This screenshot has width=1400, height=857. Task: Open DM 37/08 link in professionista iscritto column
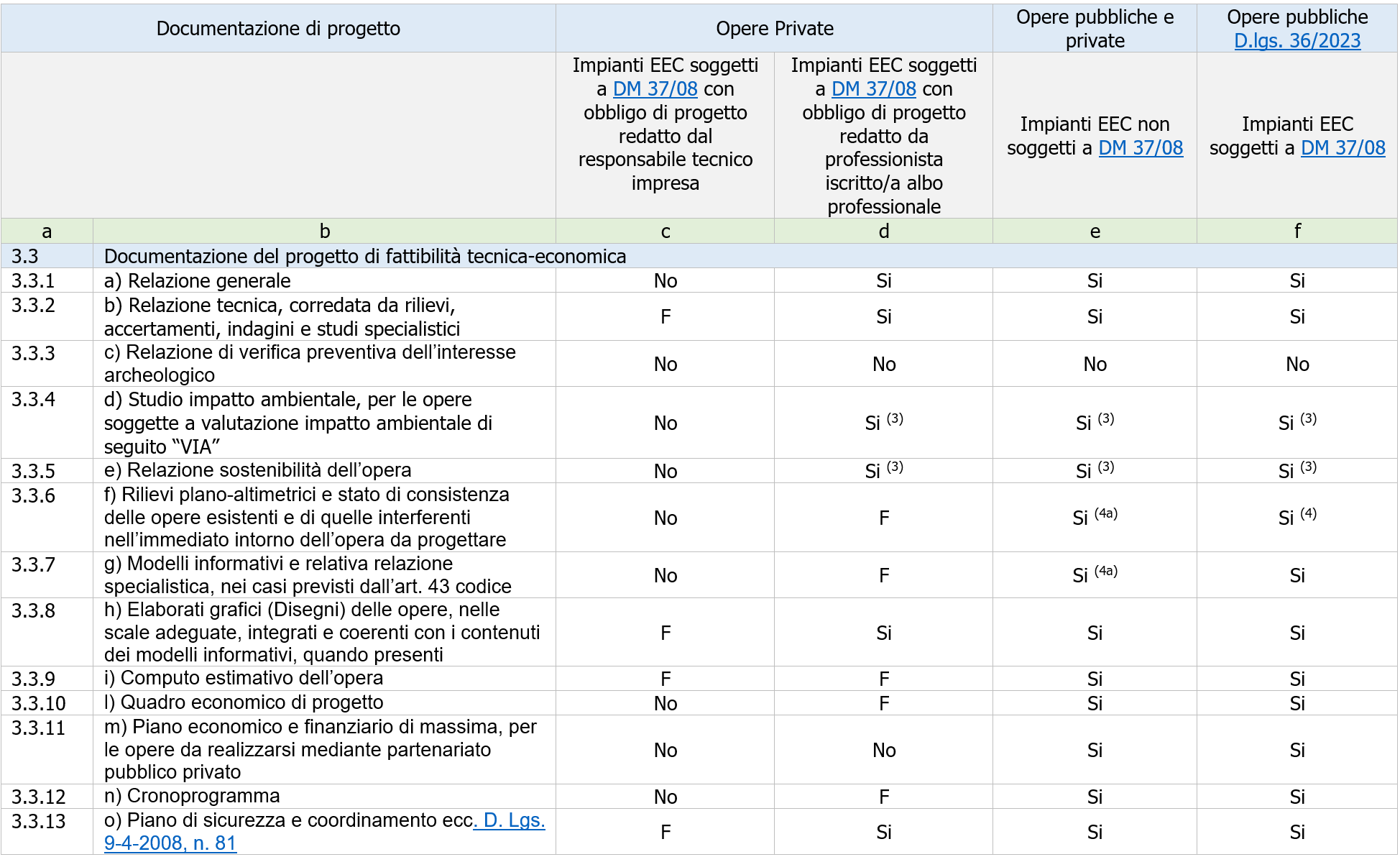coord(873,89)
